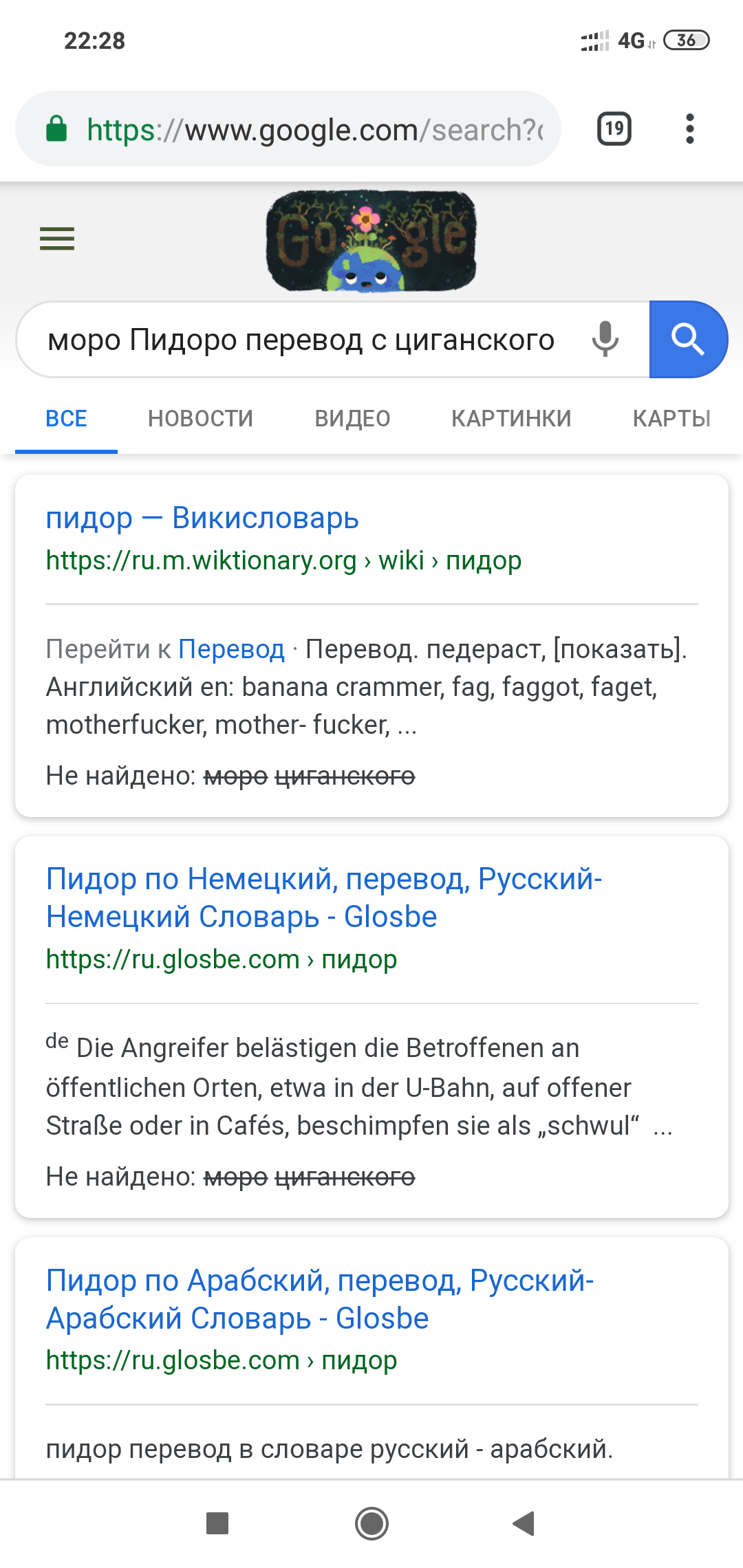
Task: Open the browser three-dot overflow menu
Action: coord(690,129)
